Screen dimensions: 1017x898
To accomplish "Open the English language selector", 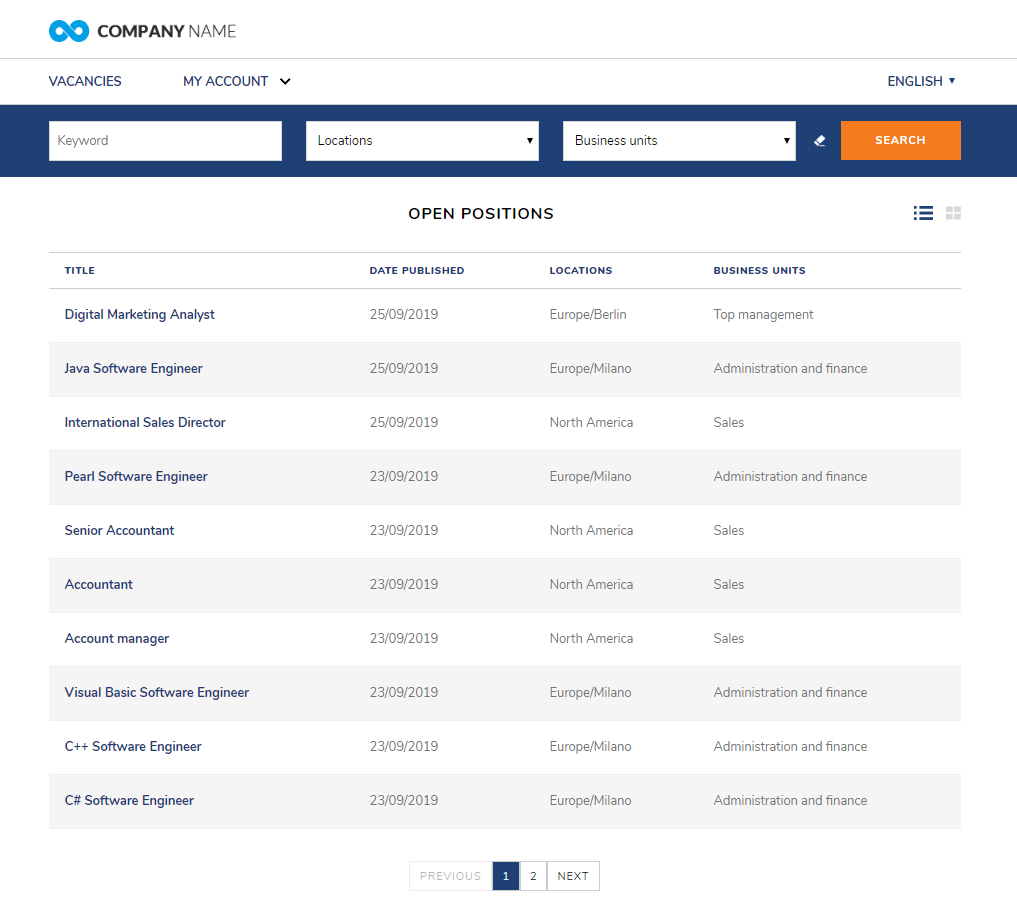I will tap(919, 81).
